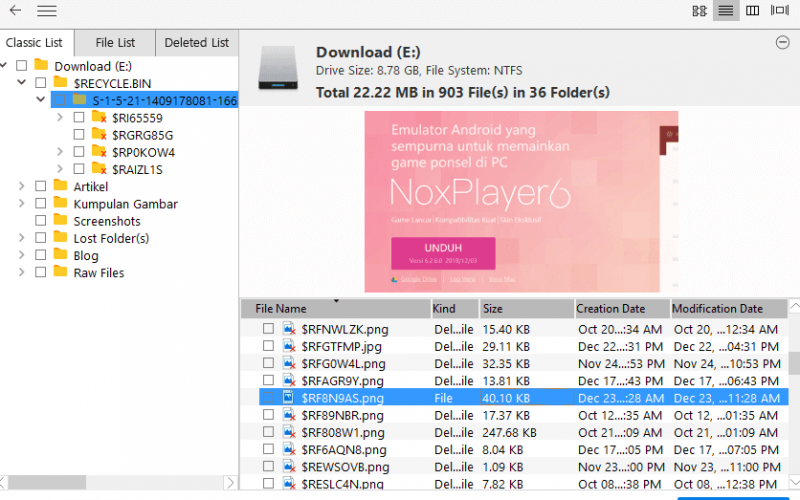The height and width of the screenshot is (500, 800).
Task: Expand the Raw Files node
Action: pos(21,272)
